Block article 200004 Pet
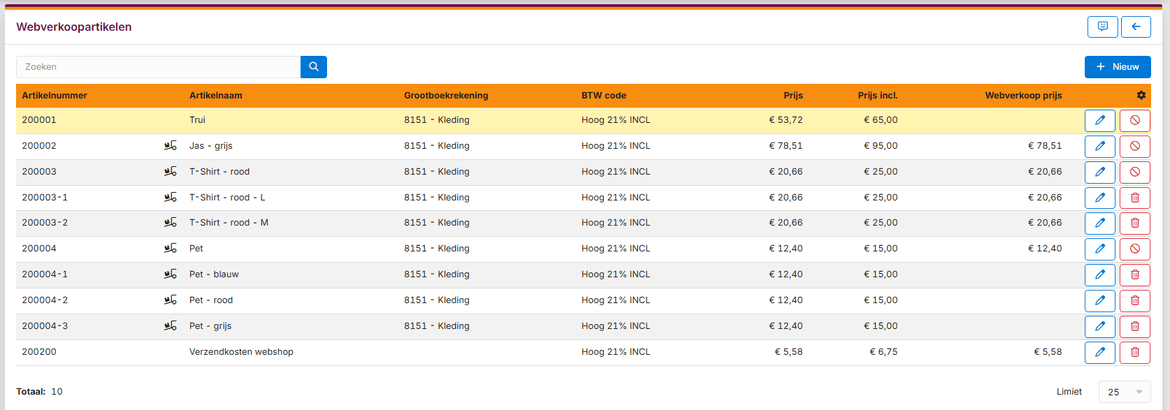The height and width of the screenshot is (410, 1170). [x=1135, y=249]
